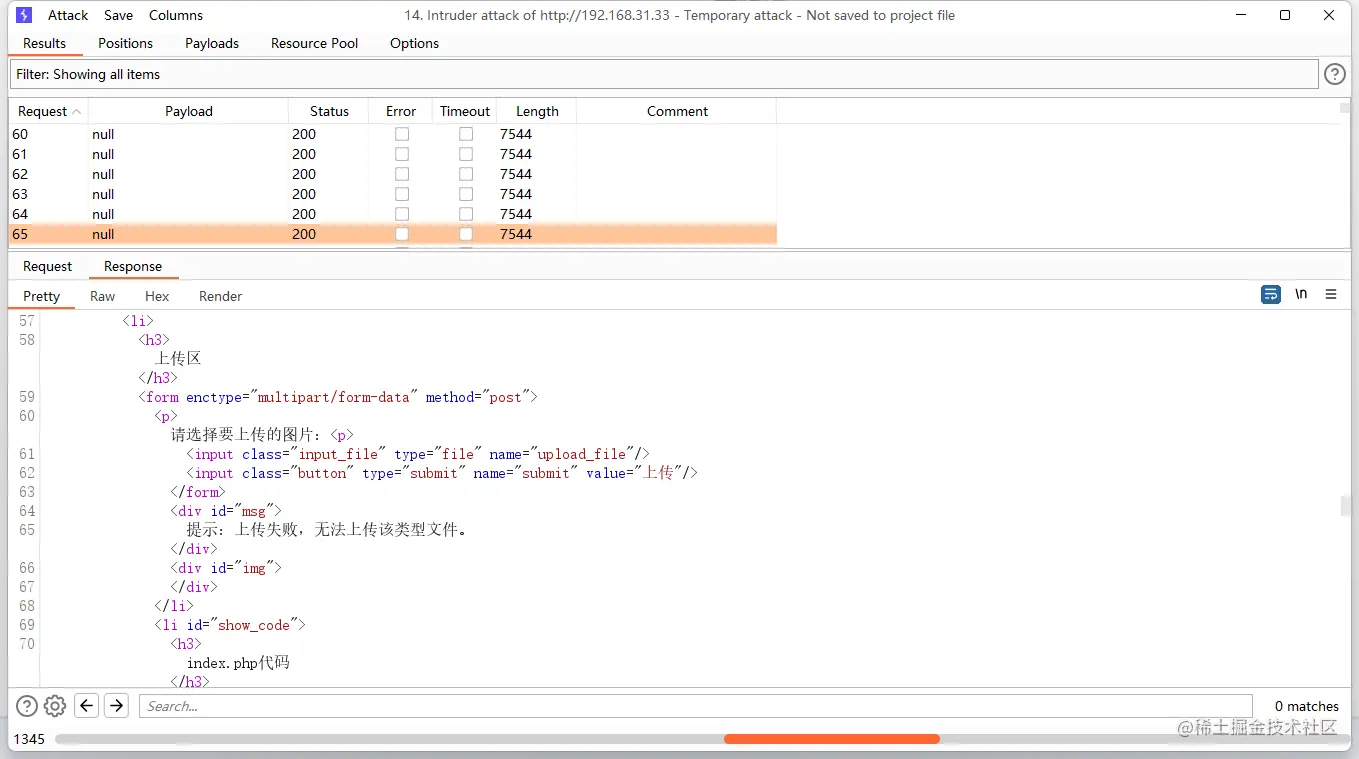Open the Attack menu
The width and height of the screenshot is (1359, 759).
pos(68,15)
